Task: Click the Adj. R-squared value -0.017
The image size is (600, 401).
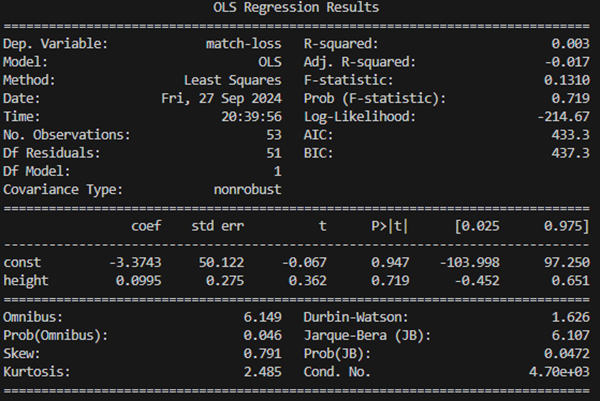Action: click(x=565, y=63)
